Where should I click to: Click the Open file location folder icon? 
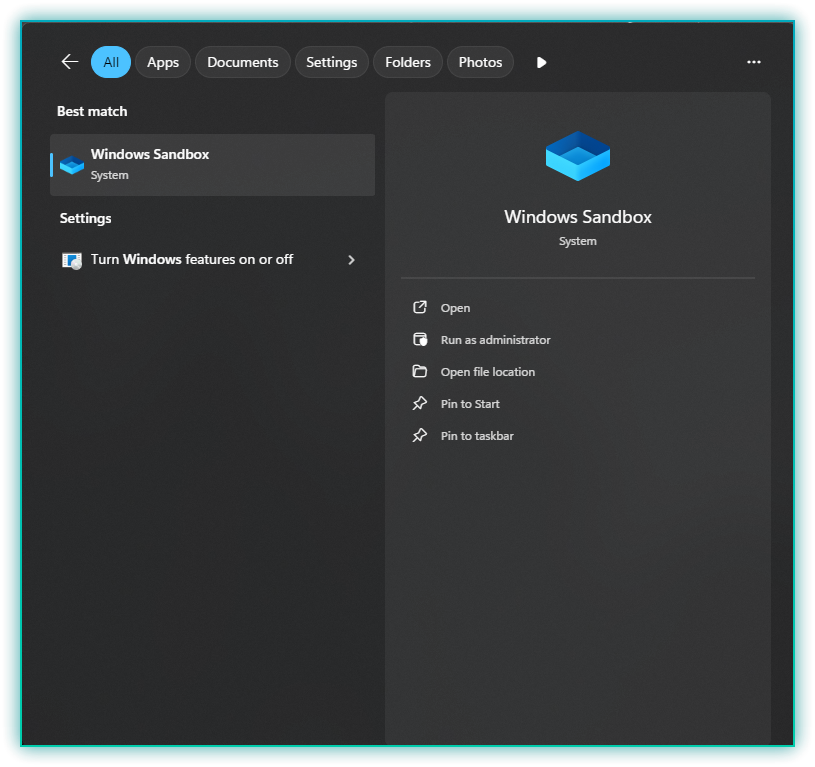[x=419, y=371]
